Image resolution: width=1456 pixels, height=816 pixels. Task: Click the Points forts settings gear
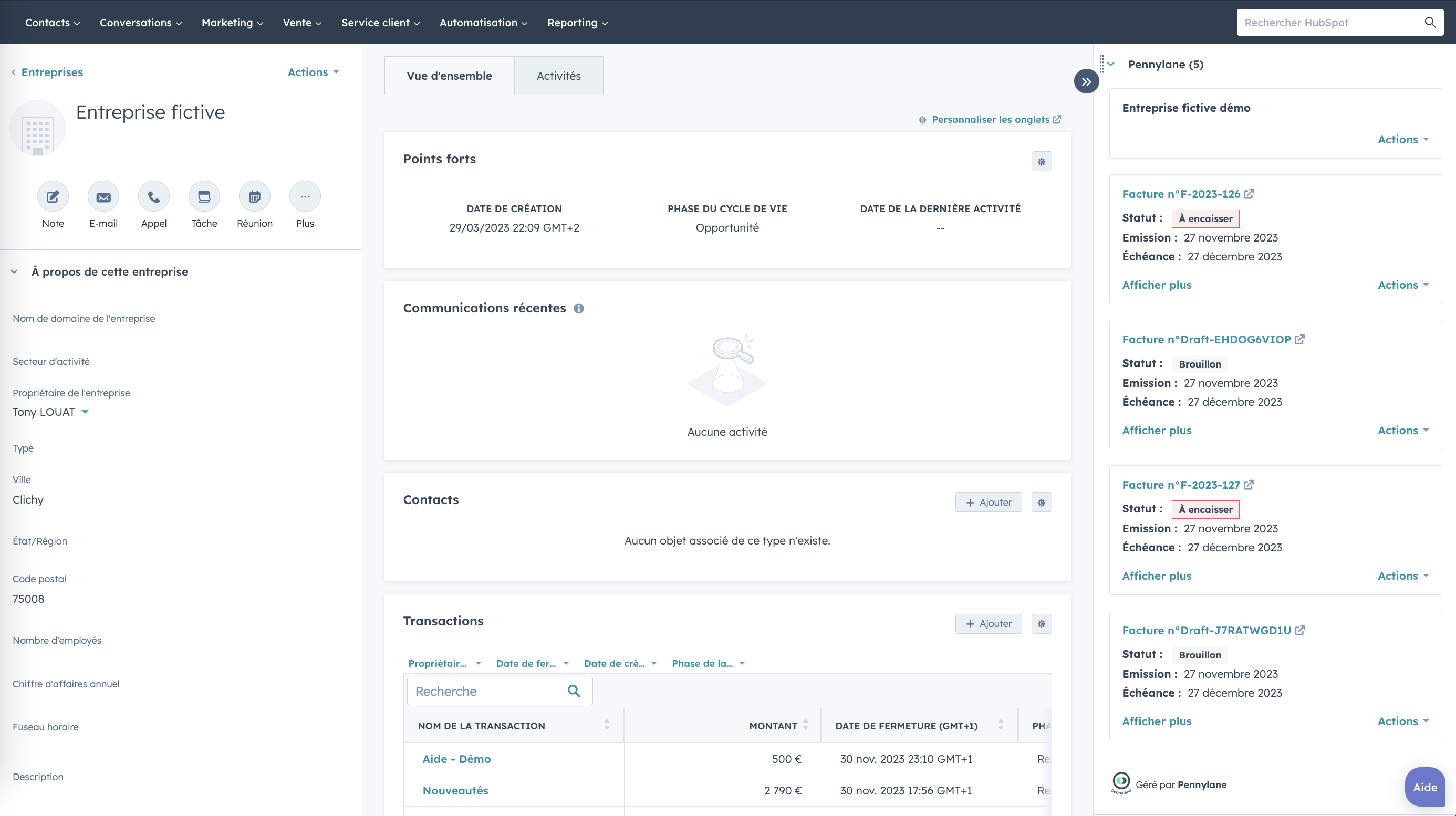coord(1041,162)
